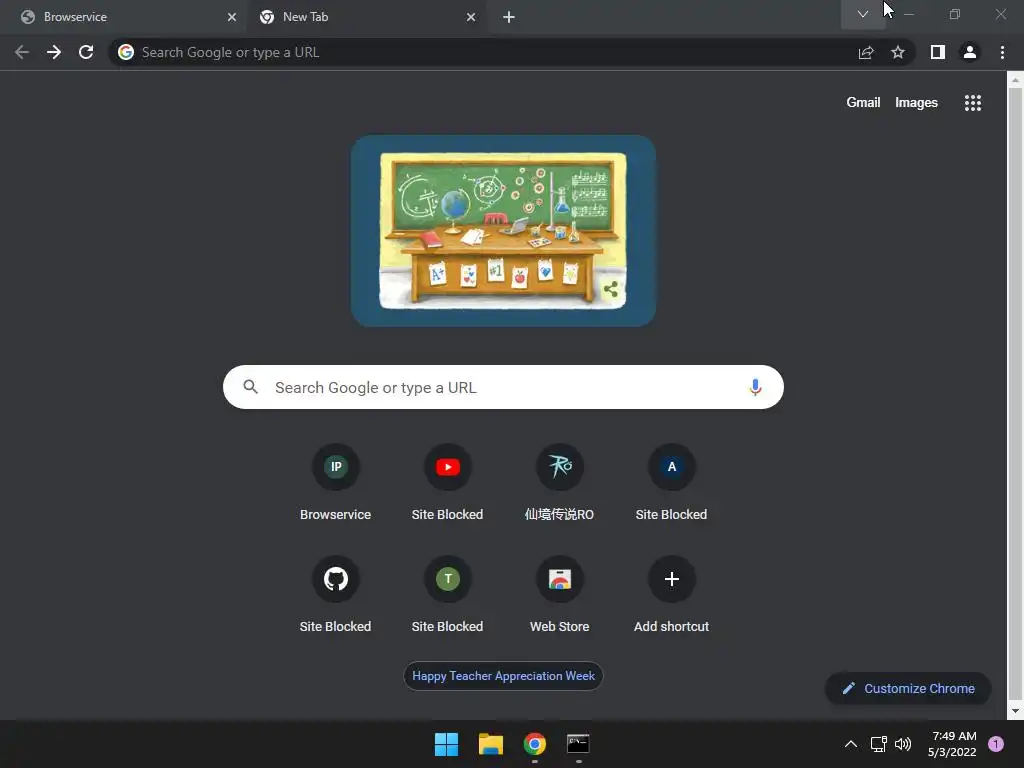
Task: Switch to the Browservice tab
Action: pos(123,17)
